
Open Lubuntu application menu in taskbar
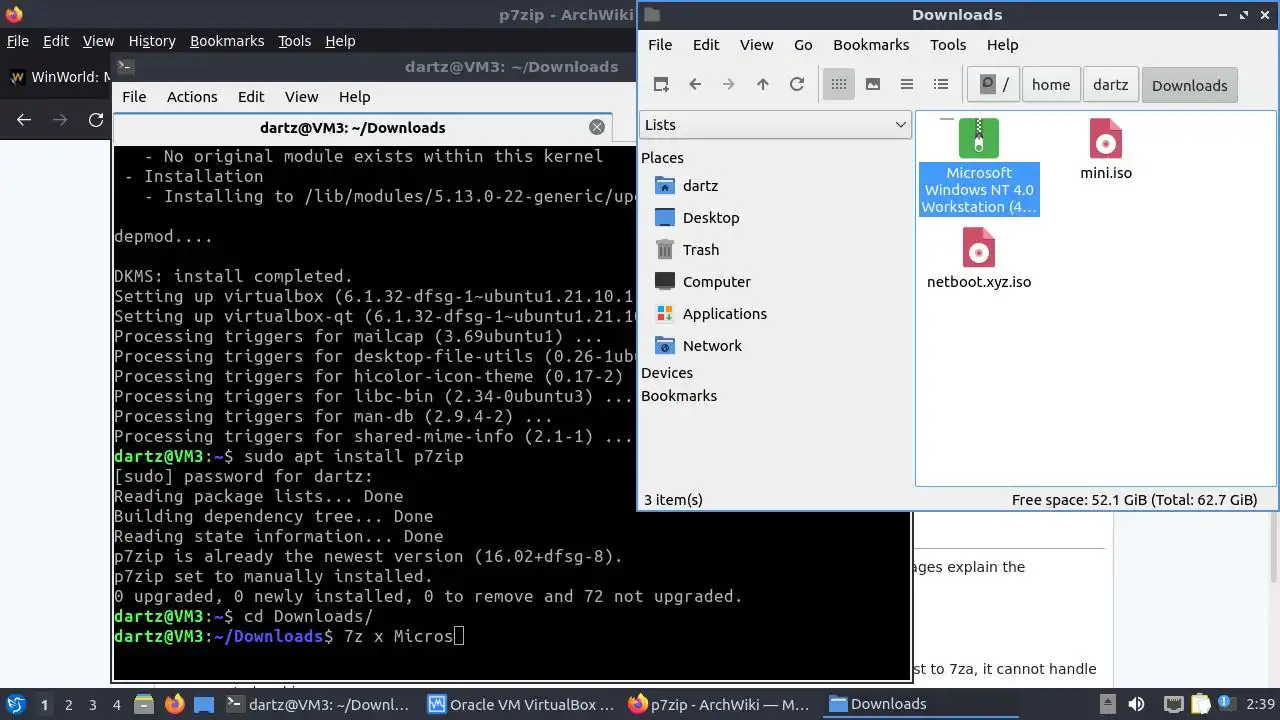tap(15, 705)
